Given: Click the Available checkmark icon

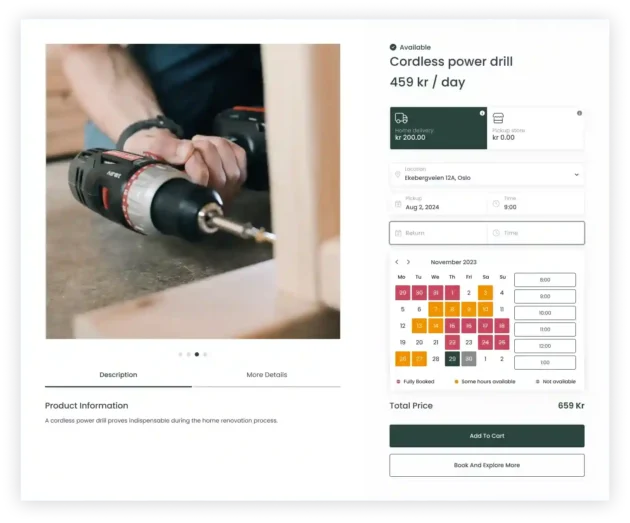Looking at the screenshot, I should pyautogui.click(x=393, y=47).
